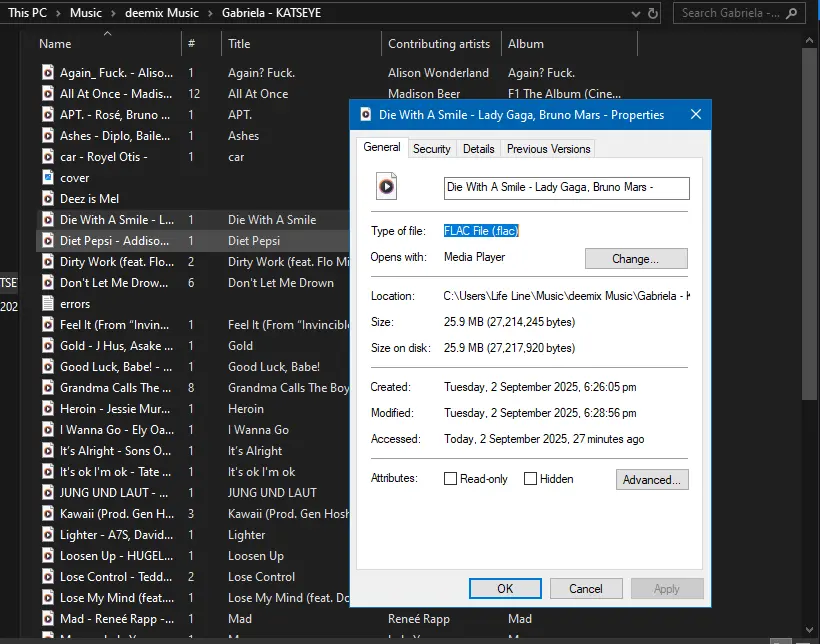The height and width of the screenshot is (644, 820).
Task: Switch to the General tab
Action: [382, 147]
